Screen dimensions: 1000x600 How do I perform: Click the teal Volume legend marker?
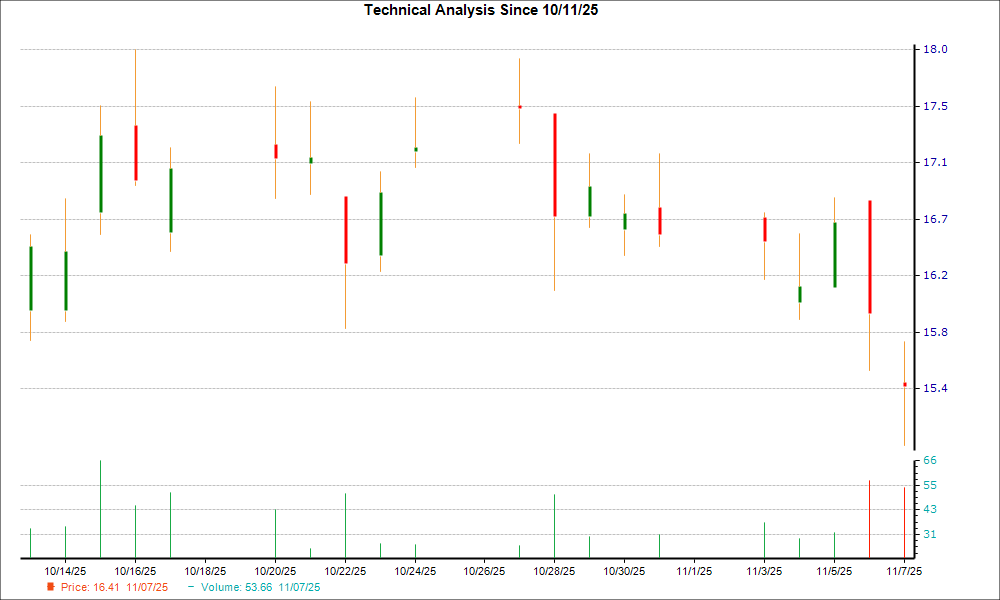click(x=190, y=588)
